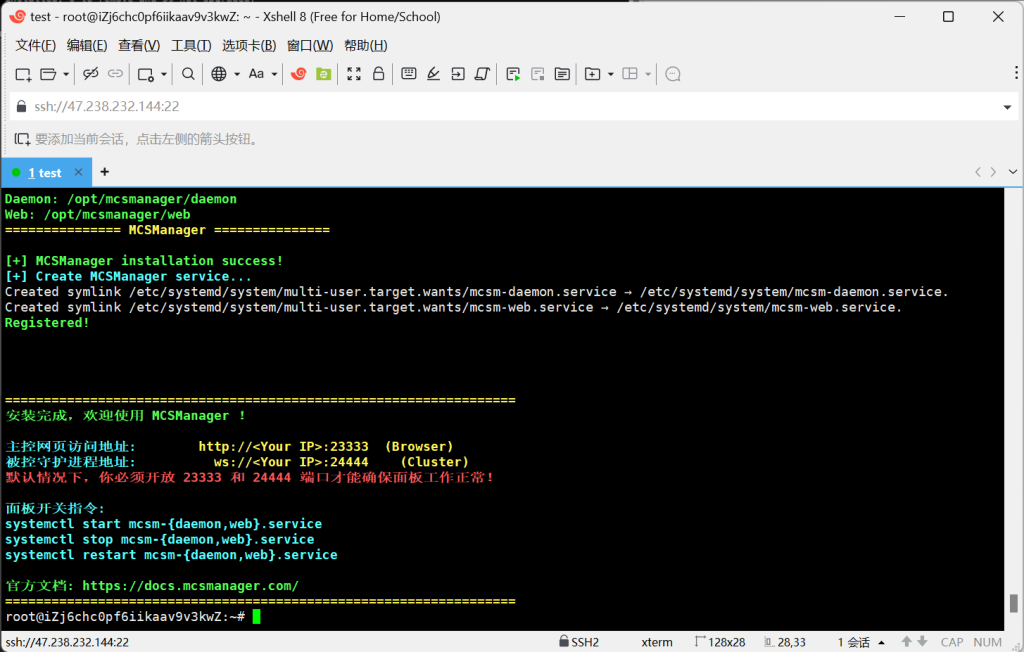The width and height of the screenshot is (1024, 652).
Task: Click the 28,33 cursor position indicator
Action: [785, 642]
